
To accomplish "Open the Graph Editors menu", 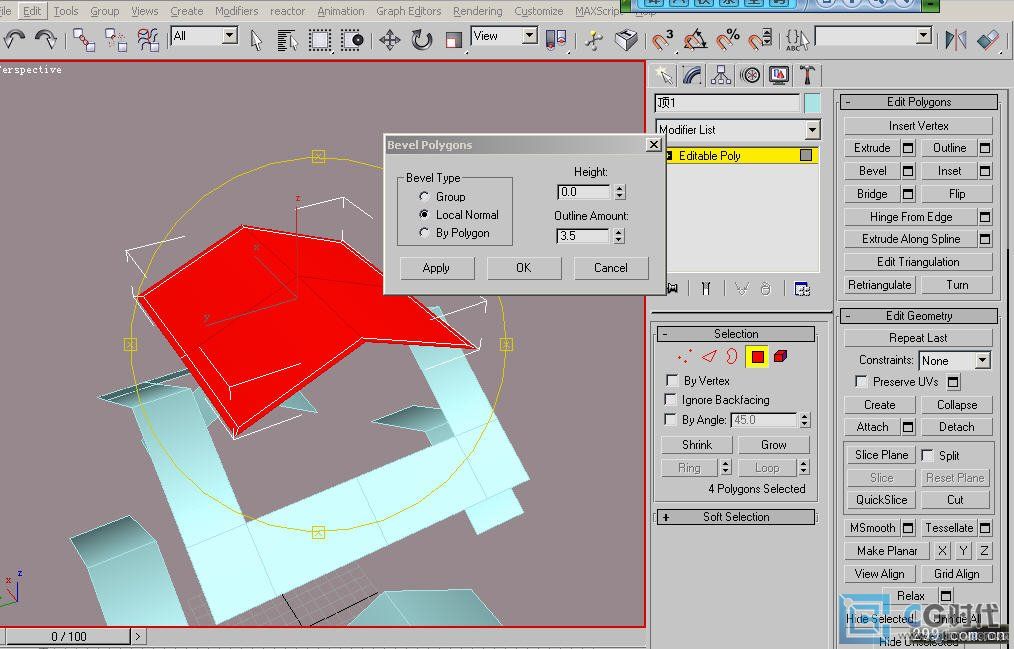I will [x=409, y=11].
